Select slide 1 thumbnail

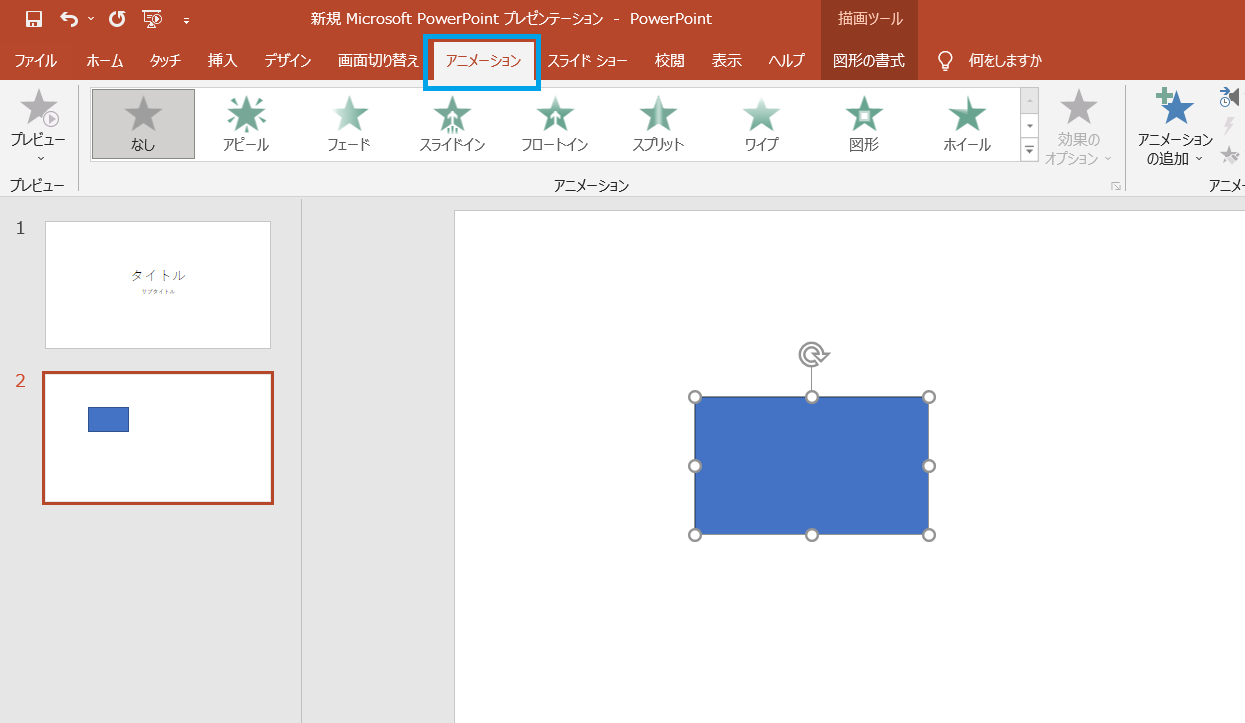(x=158, y=285)
